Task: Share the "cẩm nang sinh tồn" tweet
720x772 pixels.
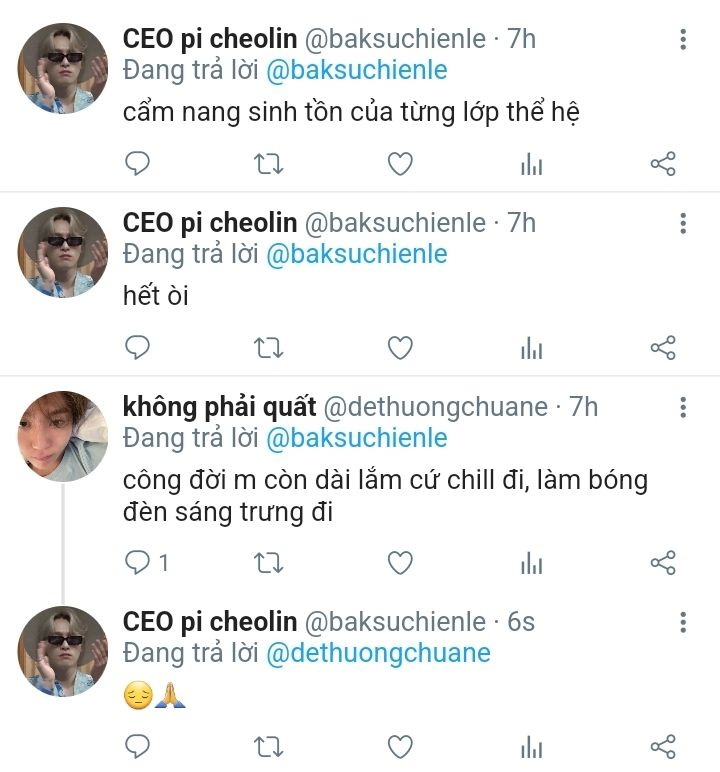Action: point(663,164)
